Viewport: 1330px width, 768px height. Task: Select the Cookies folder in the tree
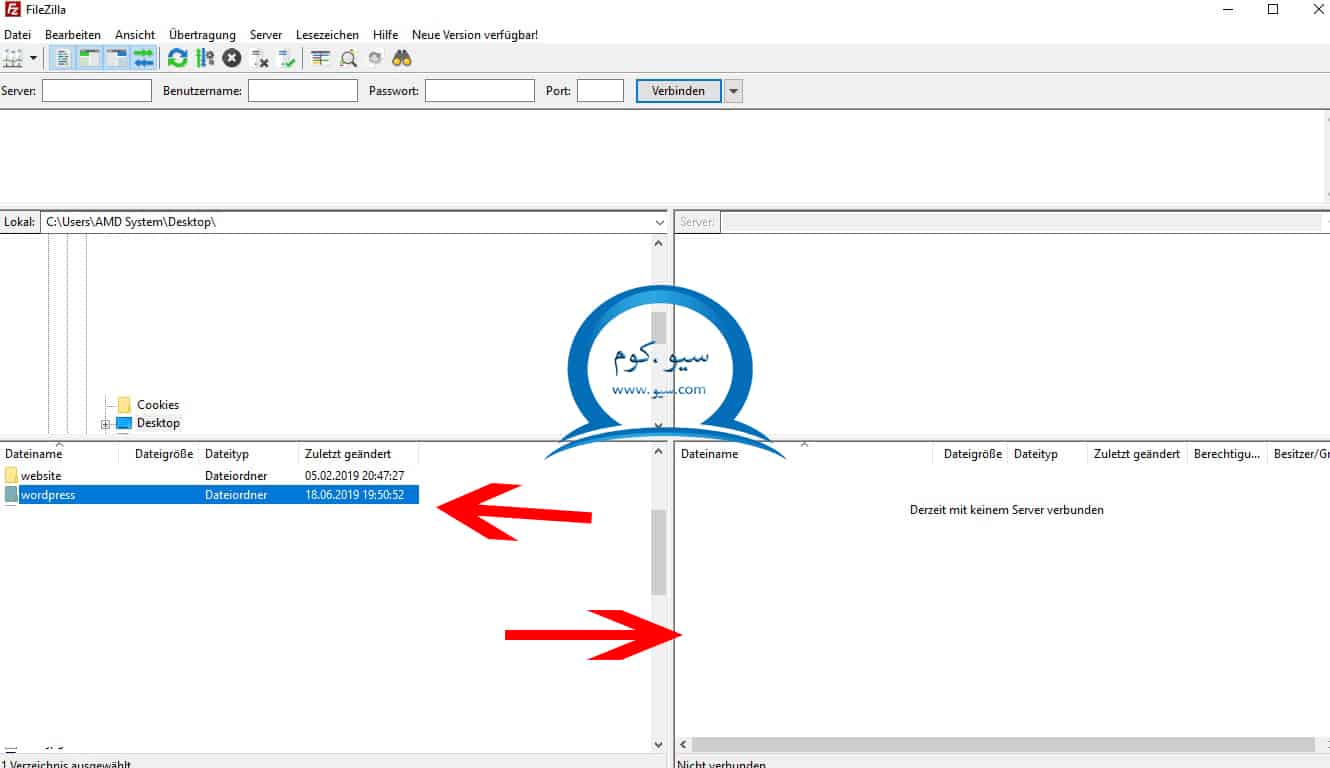point(158,405)
